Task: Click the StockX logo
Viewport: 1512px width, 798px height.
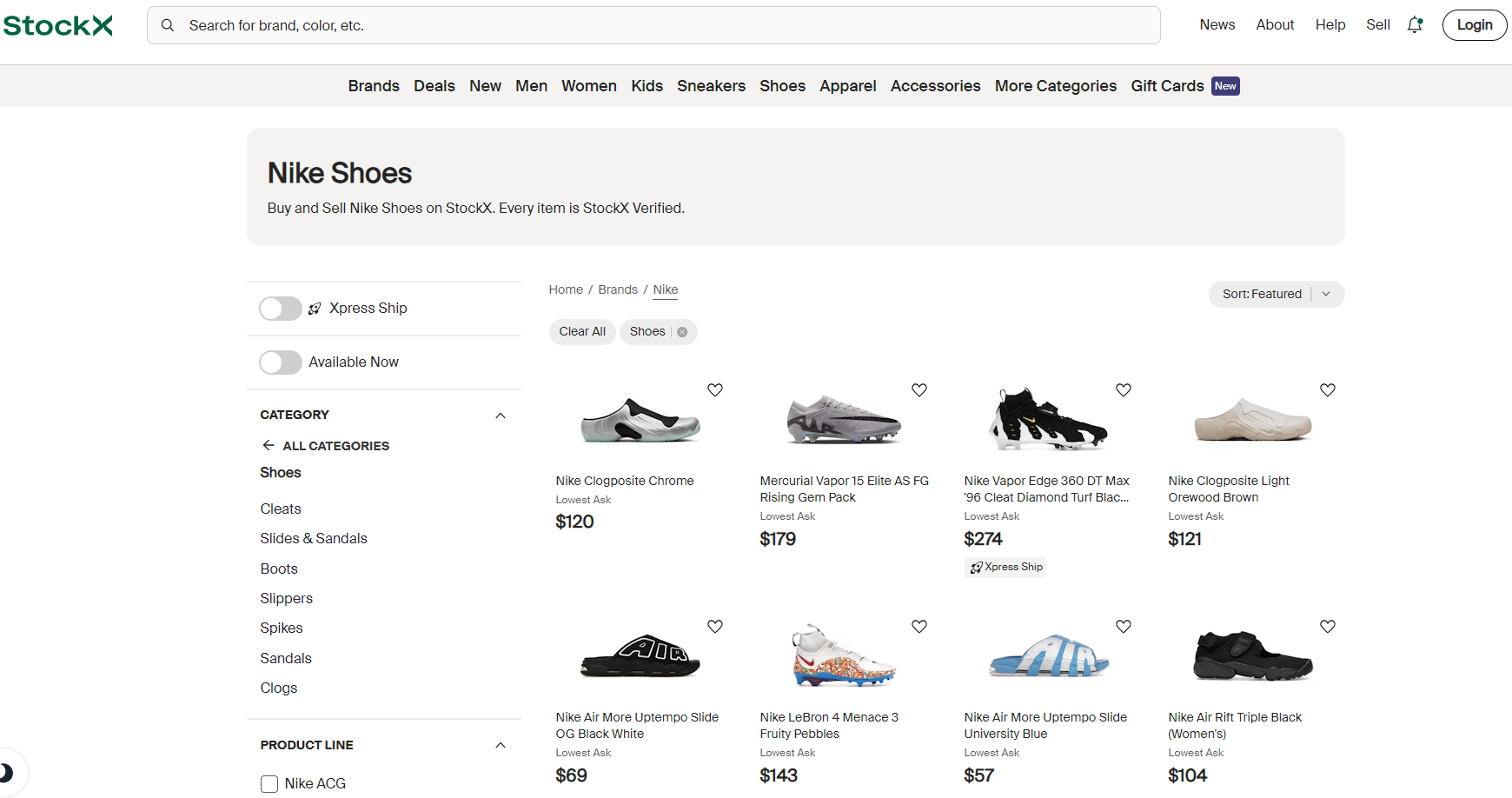Action: [58, 25]
